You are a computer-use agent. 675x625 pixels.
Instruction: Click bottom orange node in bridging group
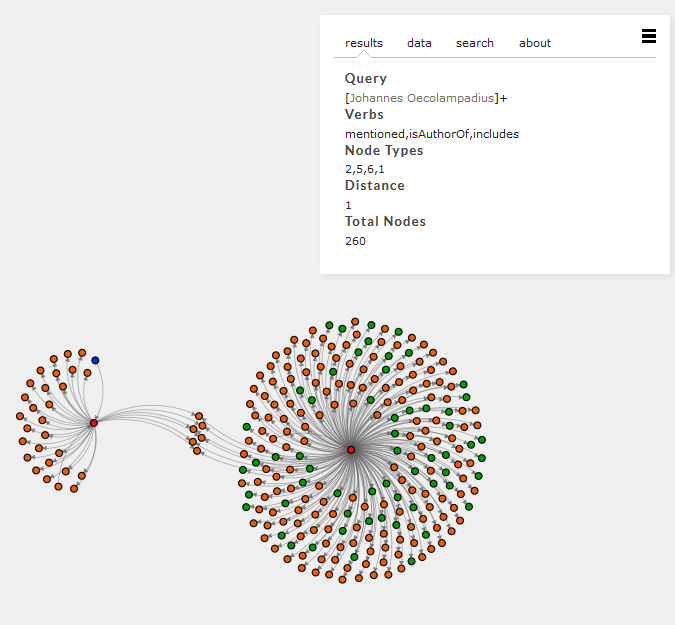click(x=197, y=451)
